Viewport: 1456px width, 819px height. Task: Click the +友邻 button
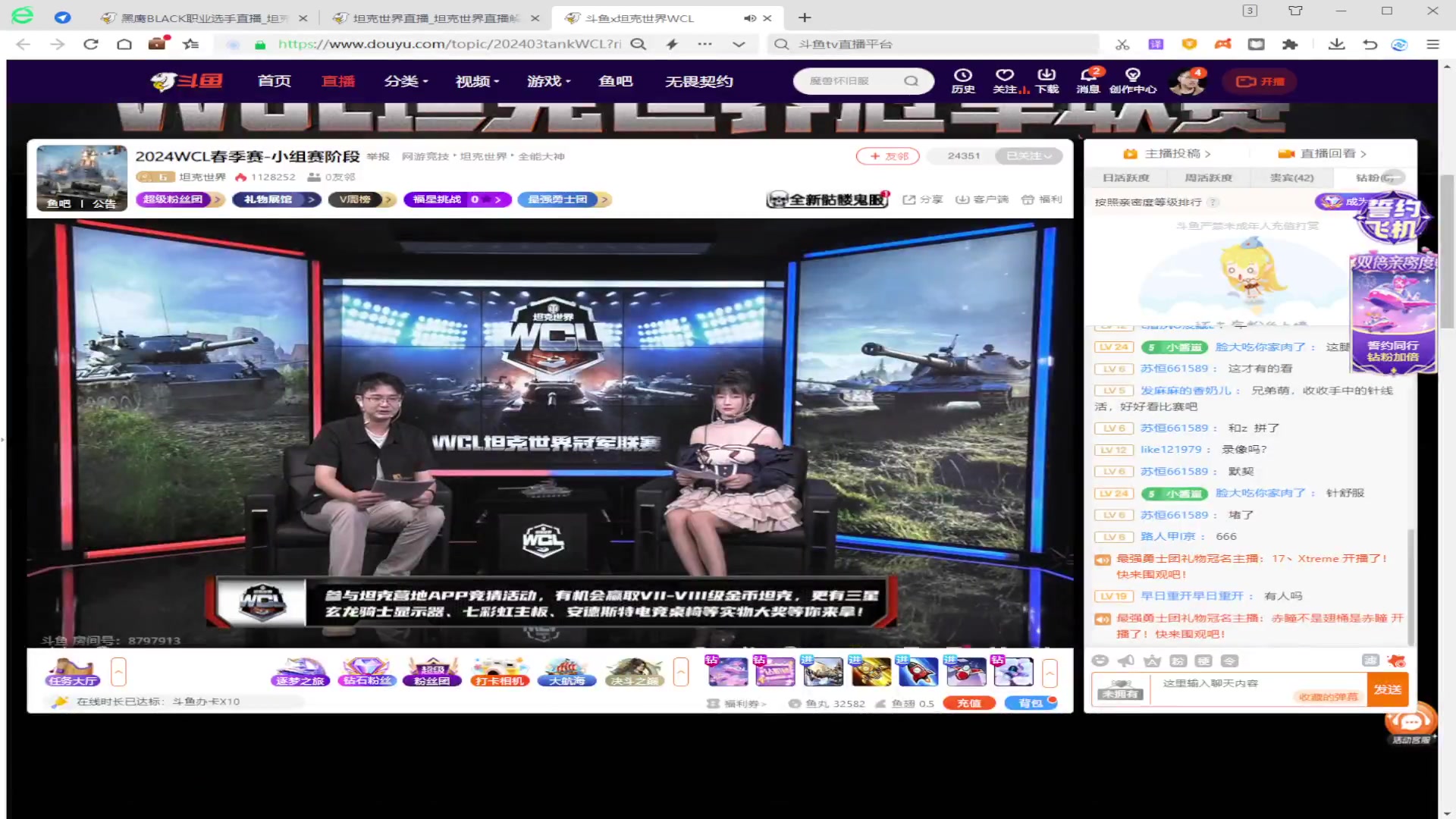click(x=888, y=155)
